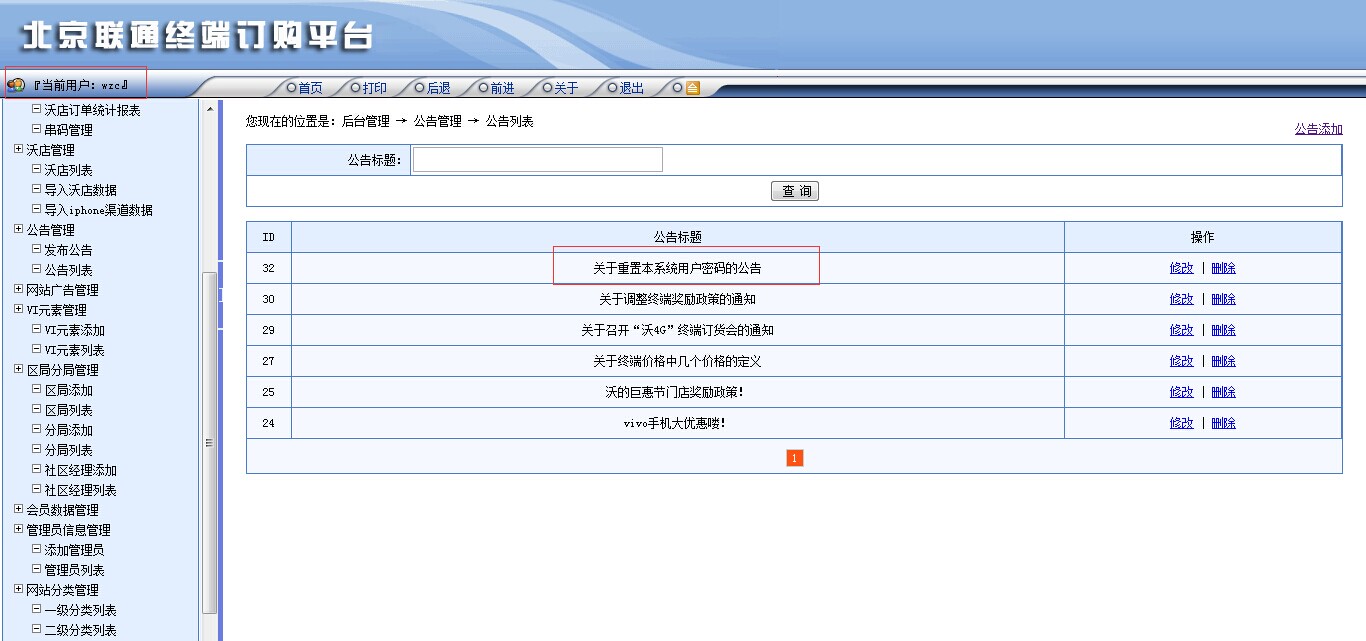This screenshot has width=1366, height=641.
Task: Focus the 公告标题 search input field
Action: (538, 160)
